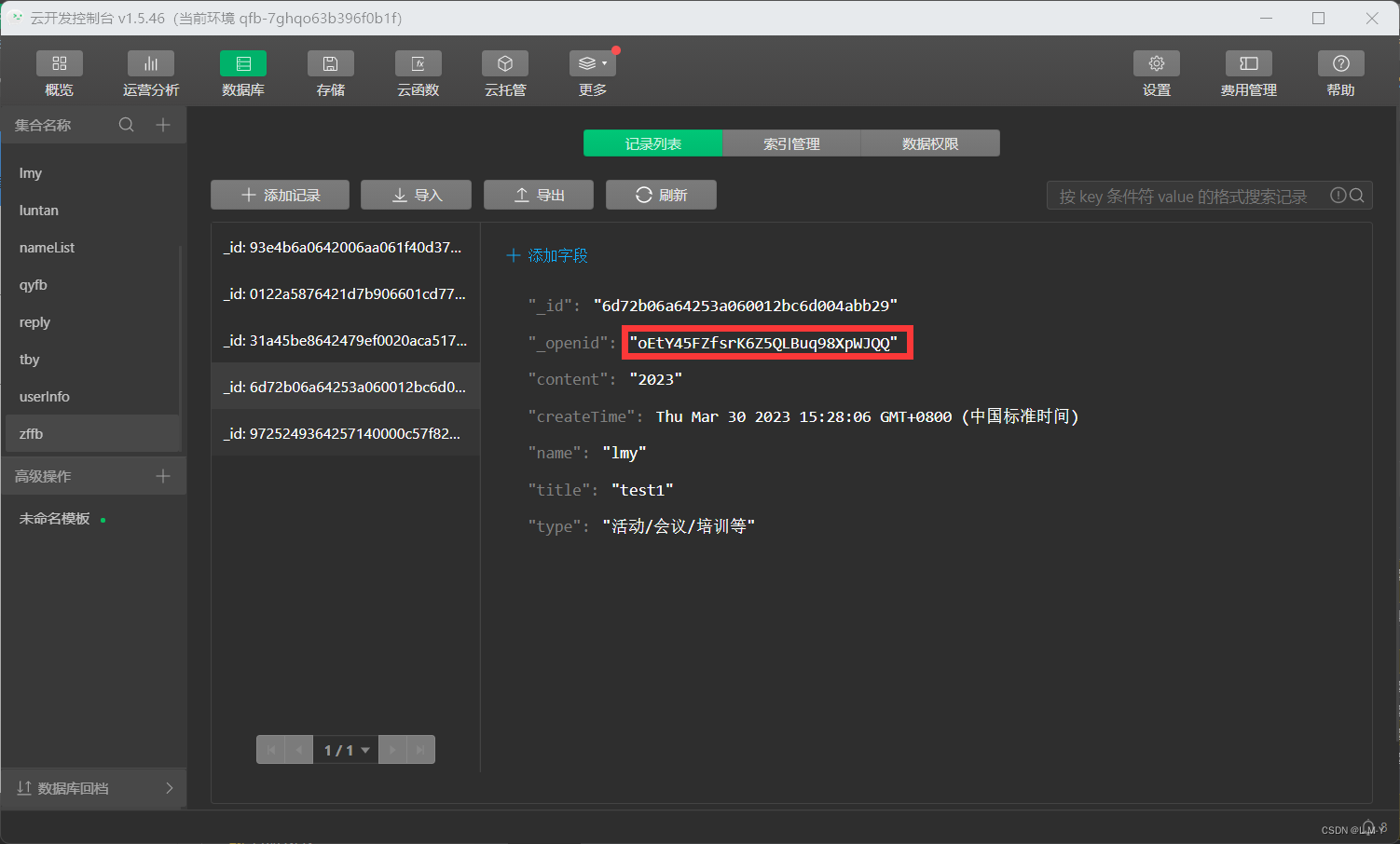This screenshot has height=844, width=1400.
Task: Search collections with magnifier icon
Action: pyautogui.click(x=127, y=125)
